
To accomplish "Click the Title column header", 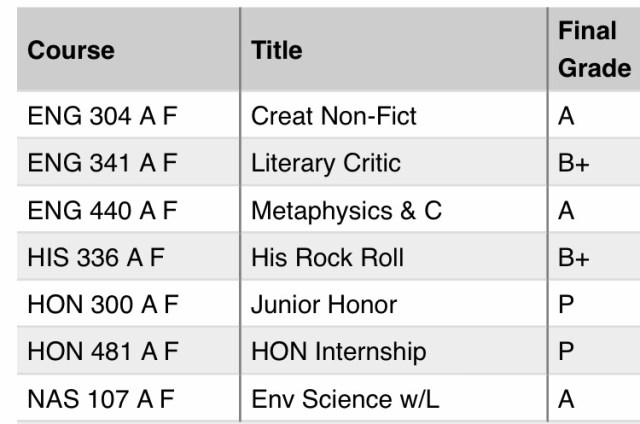I will point(277,50).
